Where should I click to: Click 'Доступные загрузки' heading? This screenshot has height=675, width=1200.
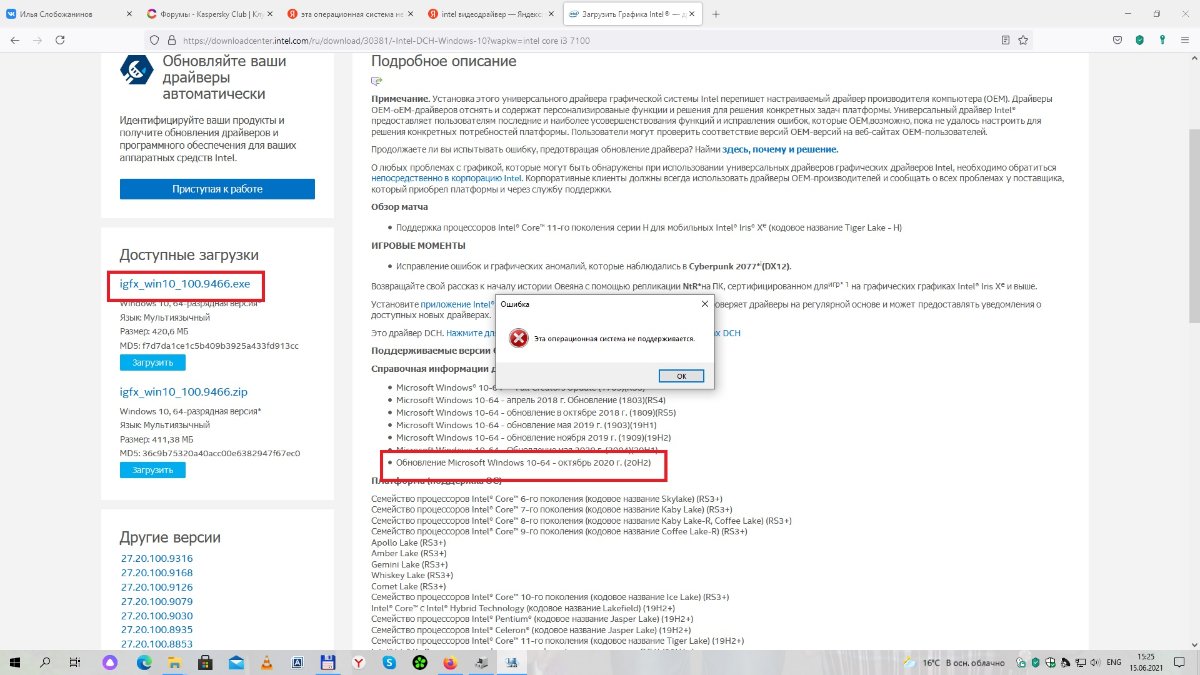[x=189, y=255]
